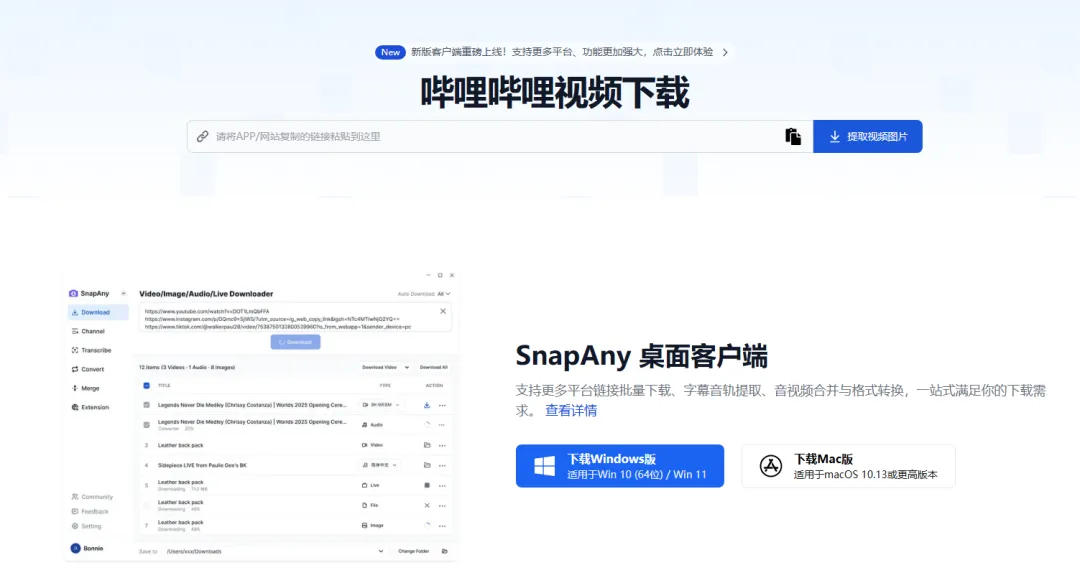Click the SnapAny 桌面客户端 heading
This screenshot has width=1080, height=578.
click(641, 356)
